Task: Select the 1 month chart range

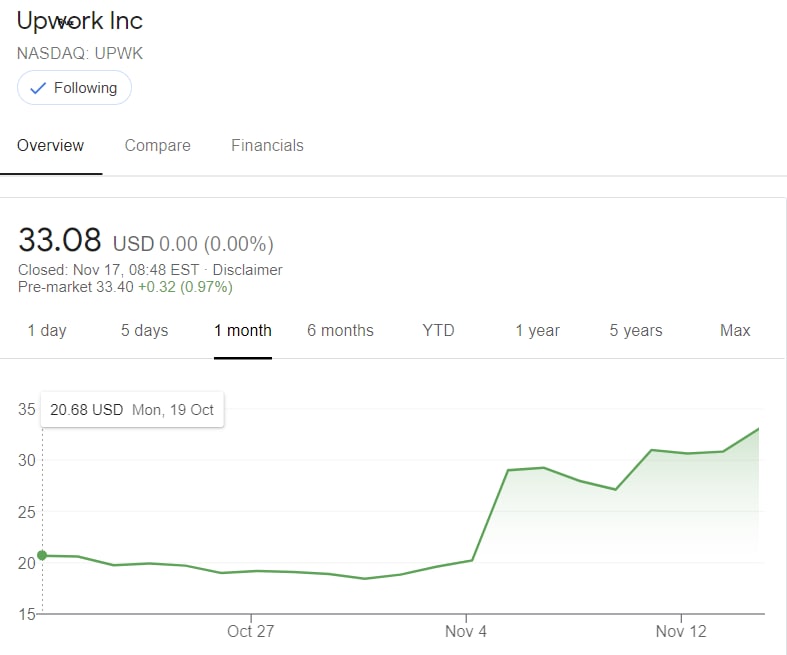Action: (243, 331)
